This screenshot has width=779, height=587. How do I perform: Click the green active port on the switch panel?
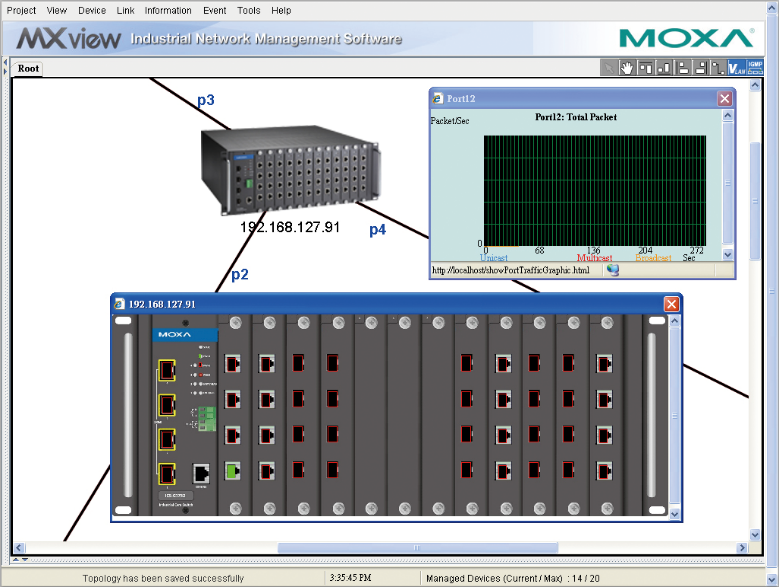233,469
